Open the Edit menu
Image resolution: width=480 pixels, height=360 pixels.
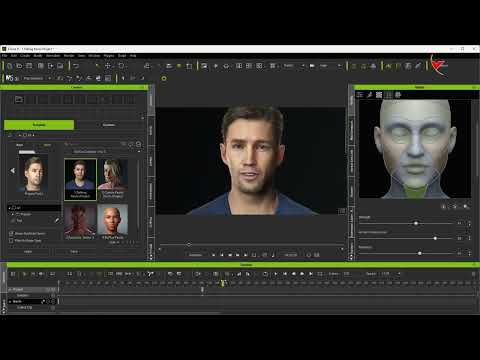pyautogui.click(x=14, y=56)
